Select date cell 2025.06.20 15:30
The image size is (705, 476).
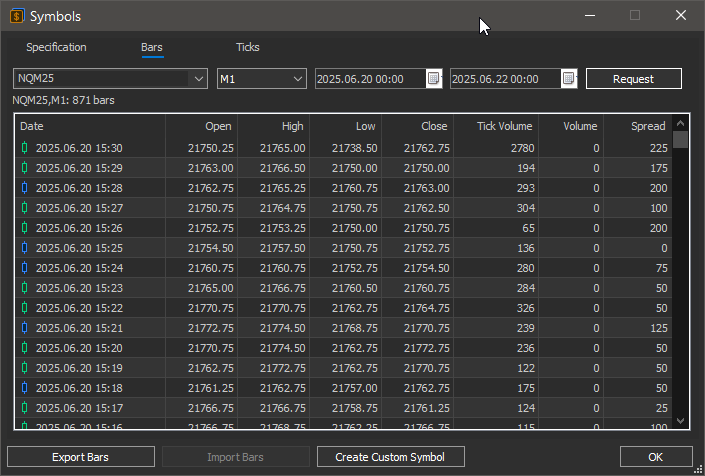coord(79,148)
